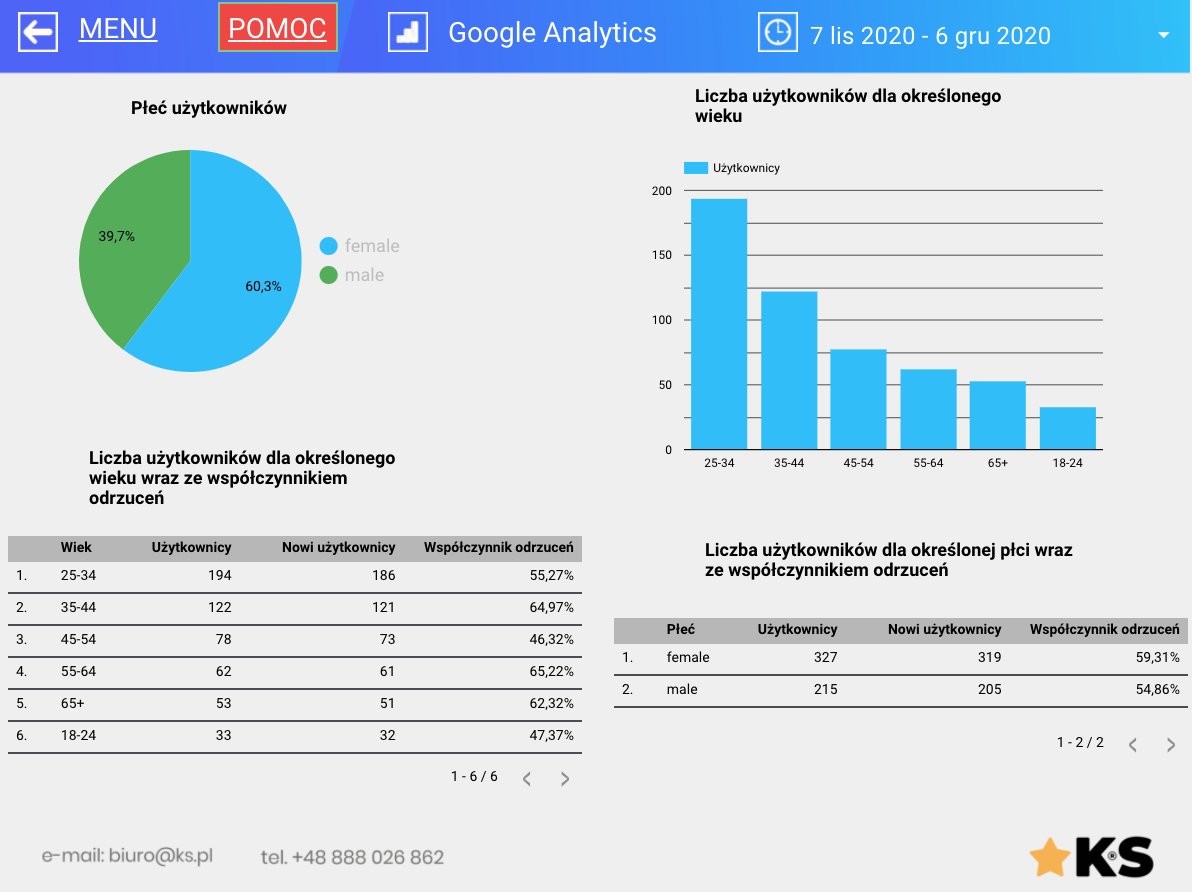Image resolution: width=1192 pixels, height=892 pixels.
Task: Click the red POMOC button
Action: tap(277, 28)
